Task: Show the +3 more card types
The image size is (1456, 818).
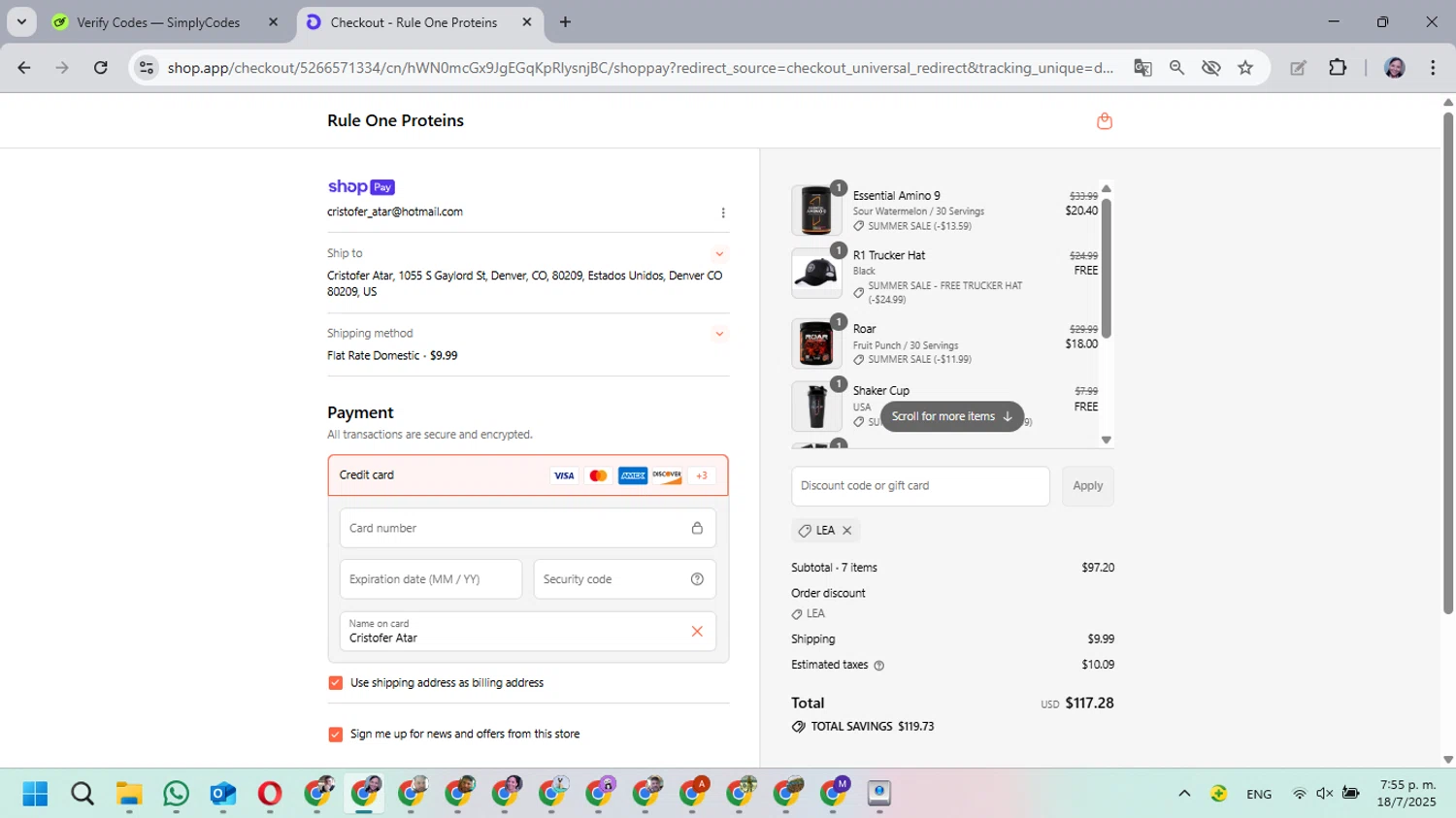Action: [702, 475]
